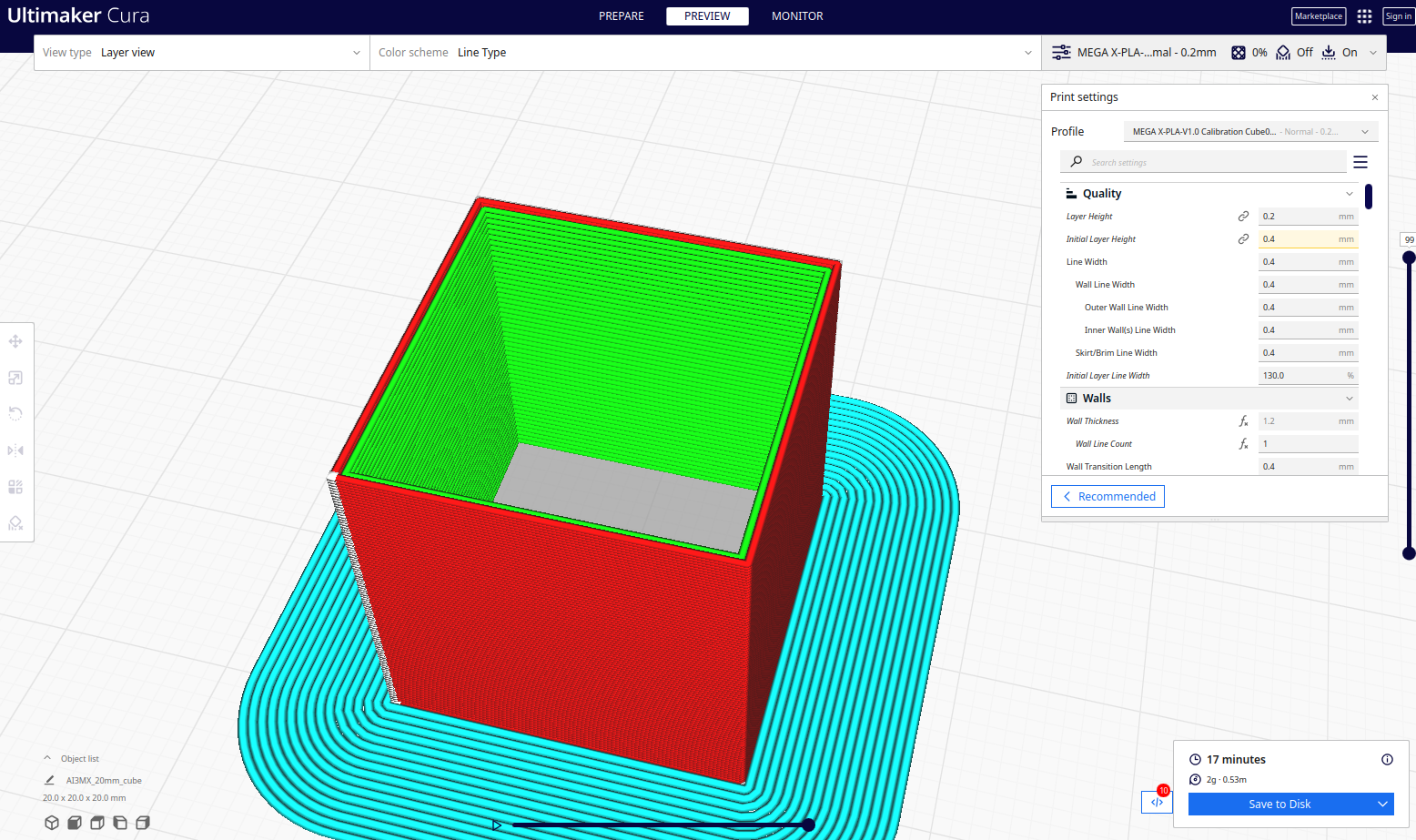Select the Rotate tool
Viewport: 1416px width, 840px height.
(15, 414)
